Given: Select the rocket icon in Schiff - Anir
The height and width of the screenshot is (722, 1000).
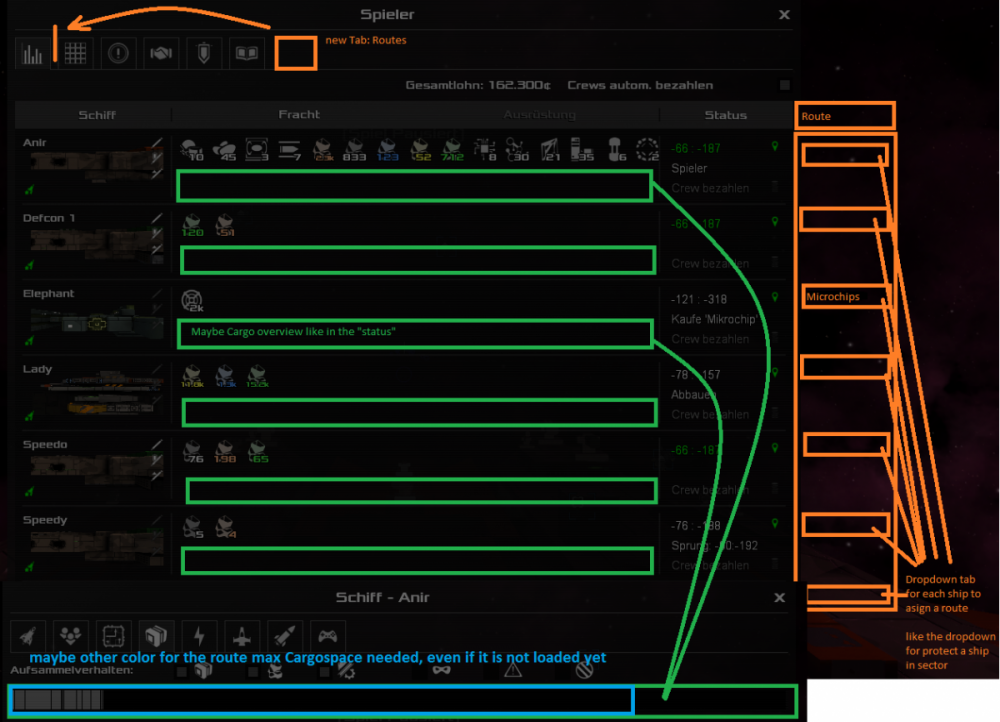Looking at the screenshot, I should (x=28, y=635).
